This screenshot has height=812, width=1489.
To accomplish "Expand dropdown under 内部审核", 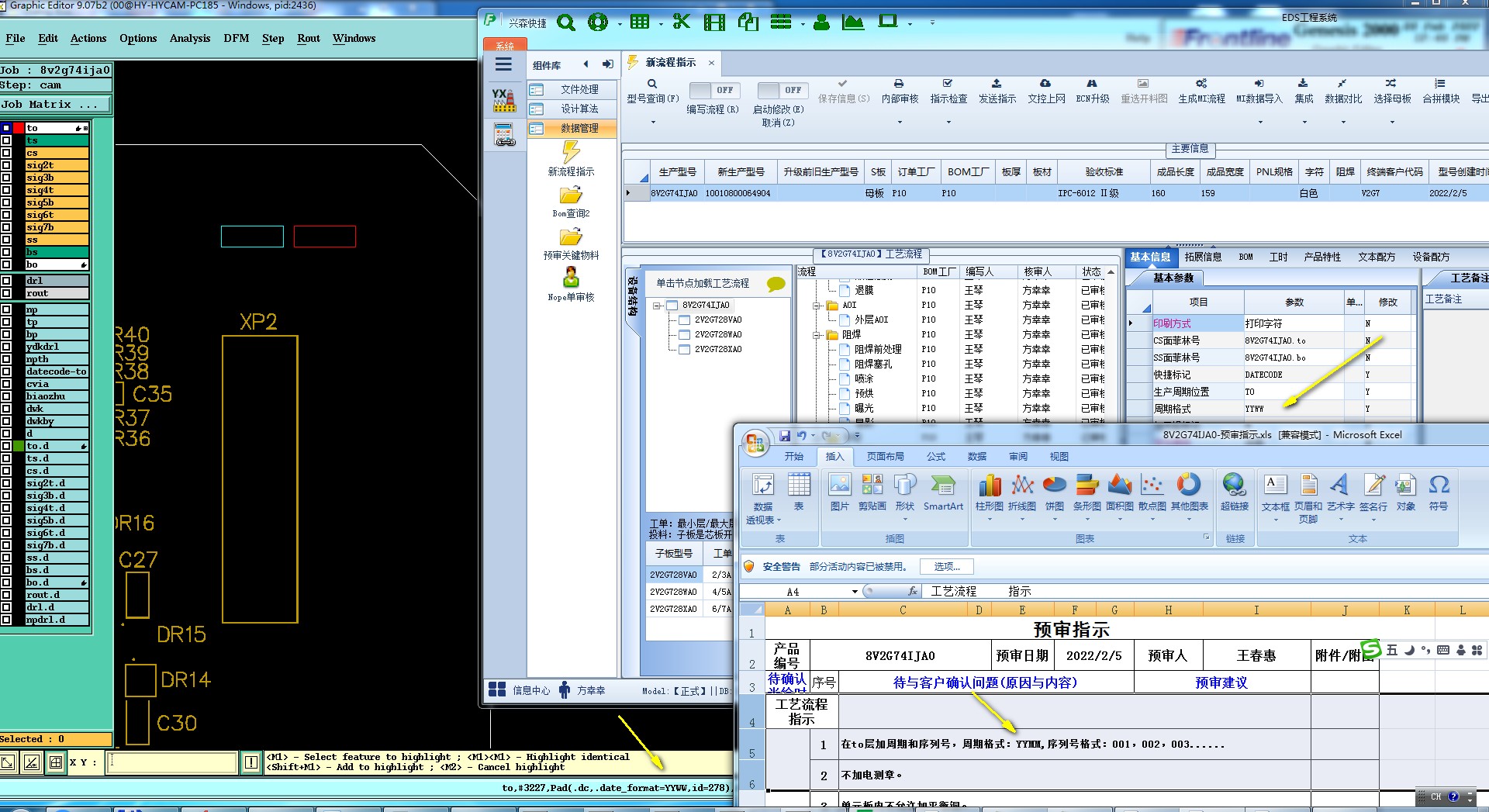I will [x=900, y=123].
